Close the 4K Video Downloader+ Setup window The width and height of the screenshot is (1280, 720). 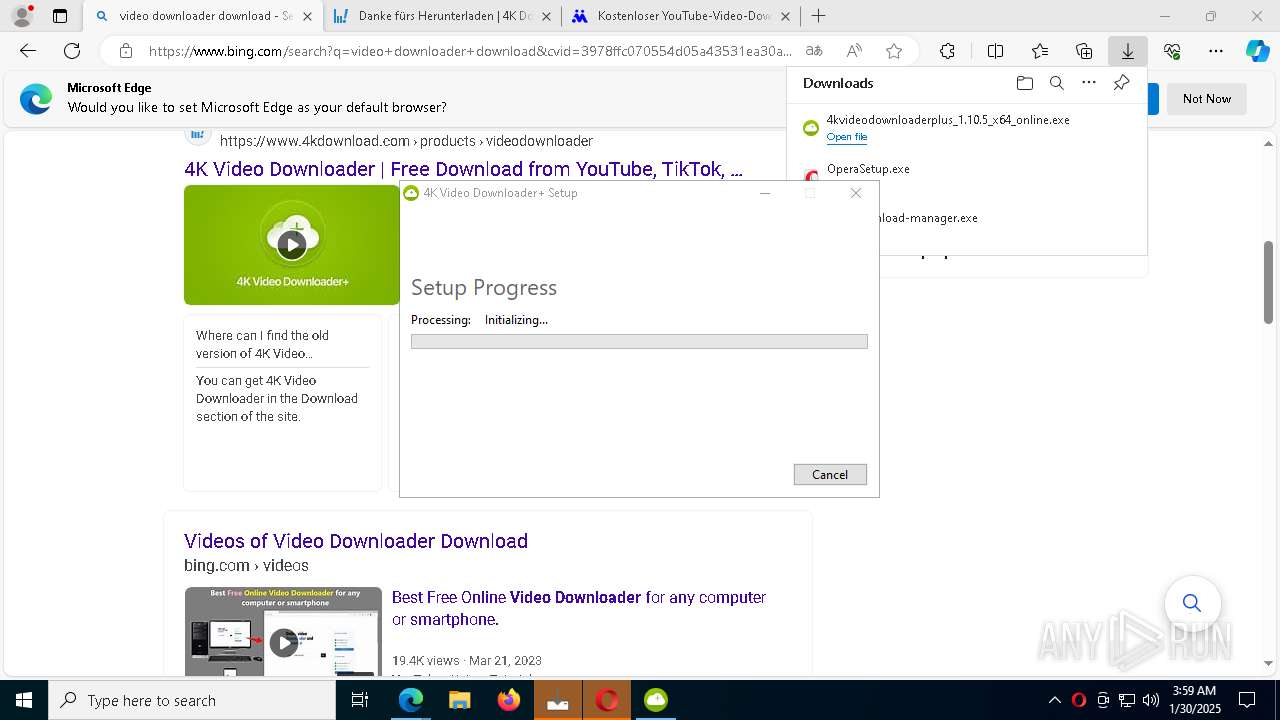coord(856,193)
